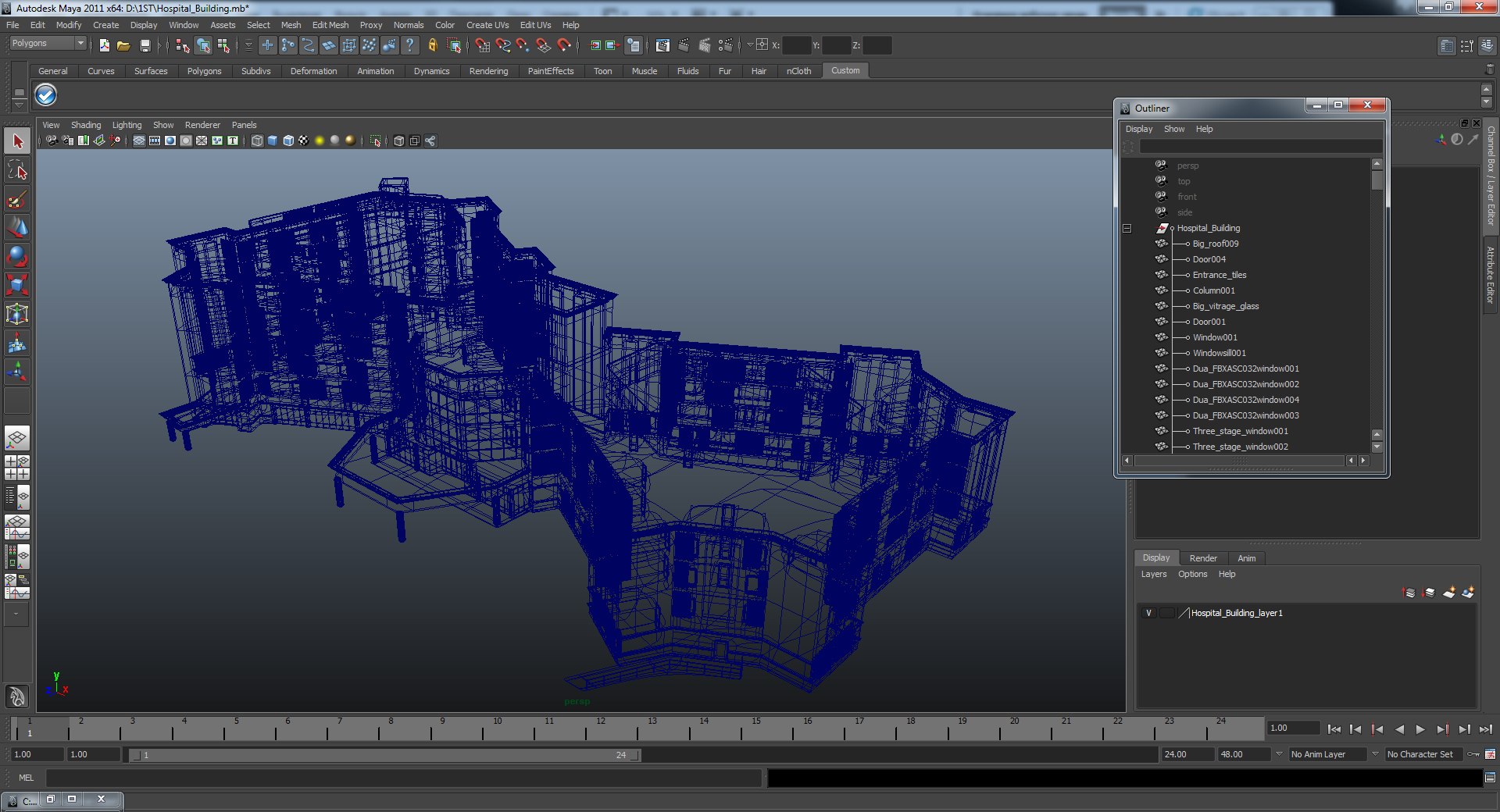Switch to the Render layer tab

(x=1203, y=558)
